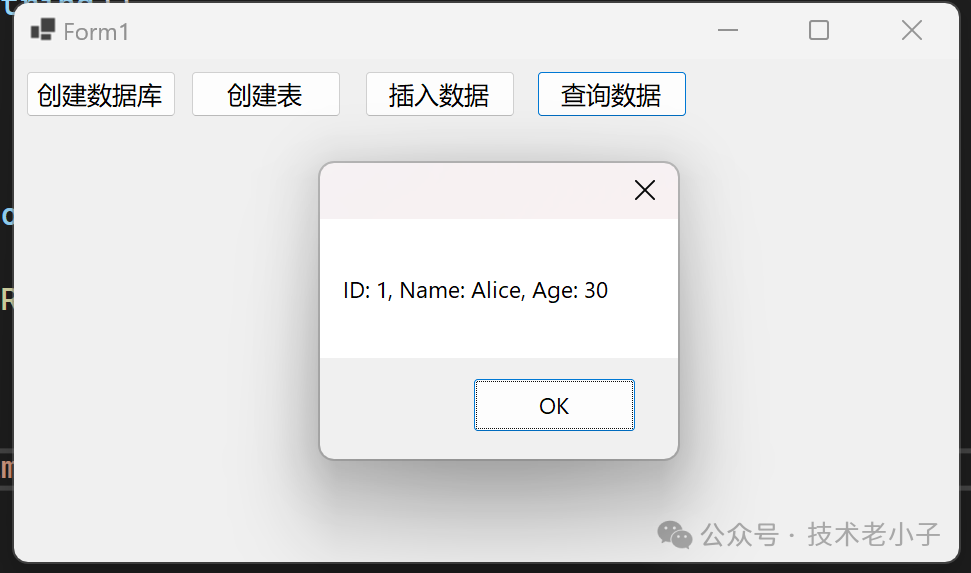Click the 创建数据库 button
The height and width of the screenshot is (573, 971).
(x=101, y=94)
